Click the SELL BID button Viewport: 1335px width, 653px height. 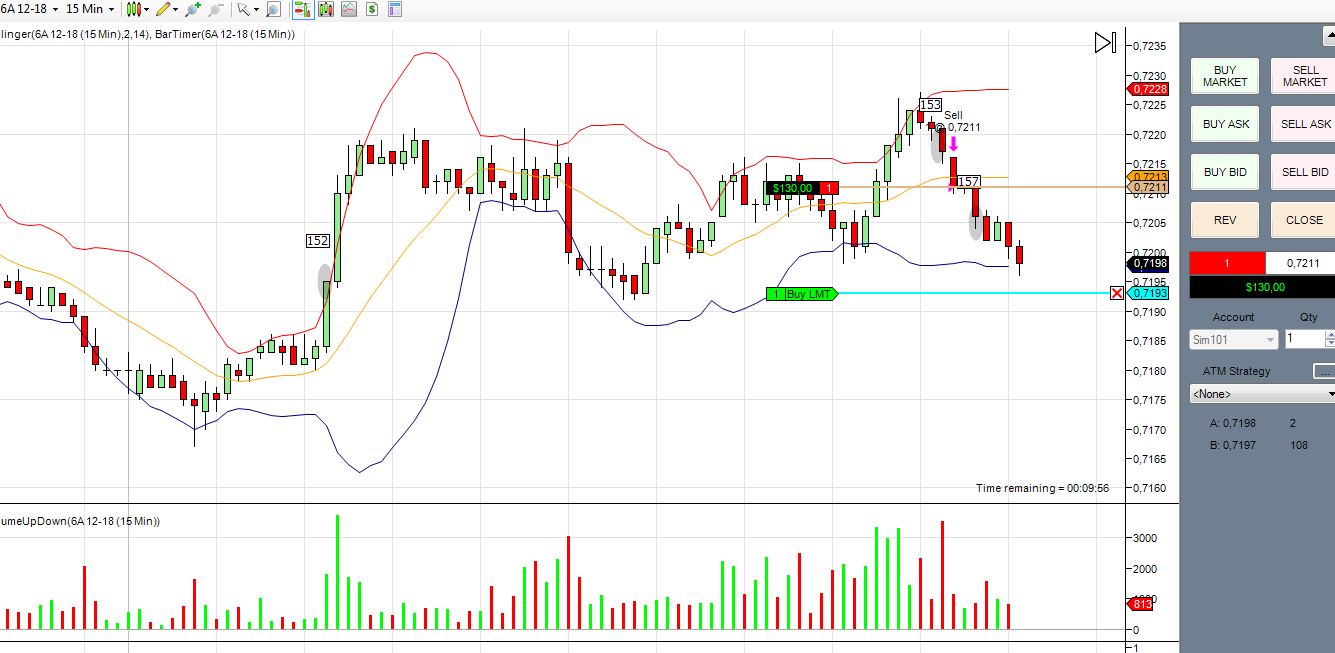coord(1303,172)
